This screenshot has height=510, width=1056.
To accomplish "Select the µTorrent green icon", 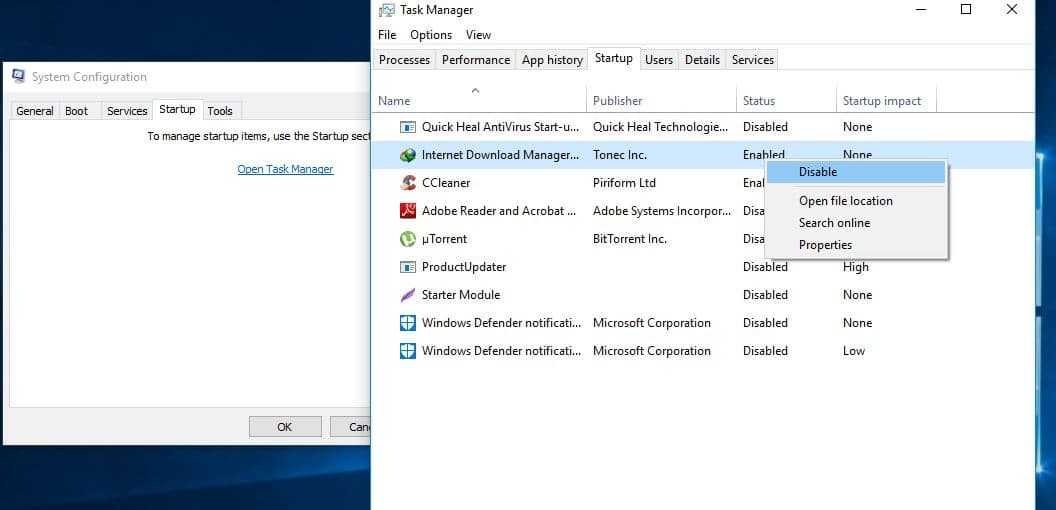I will click(x=407, y=239).
